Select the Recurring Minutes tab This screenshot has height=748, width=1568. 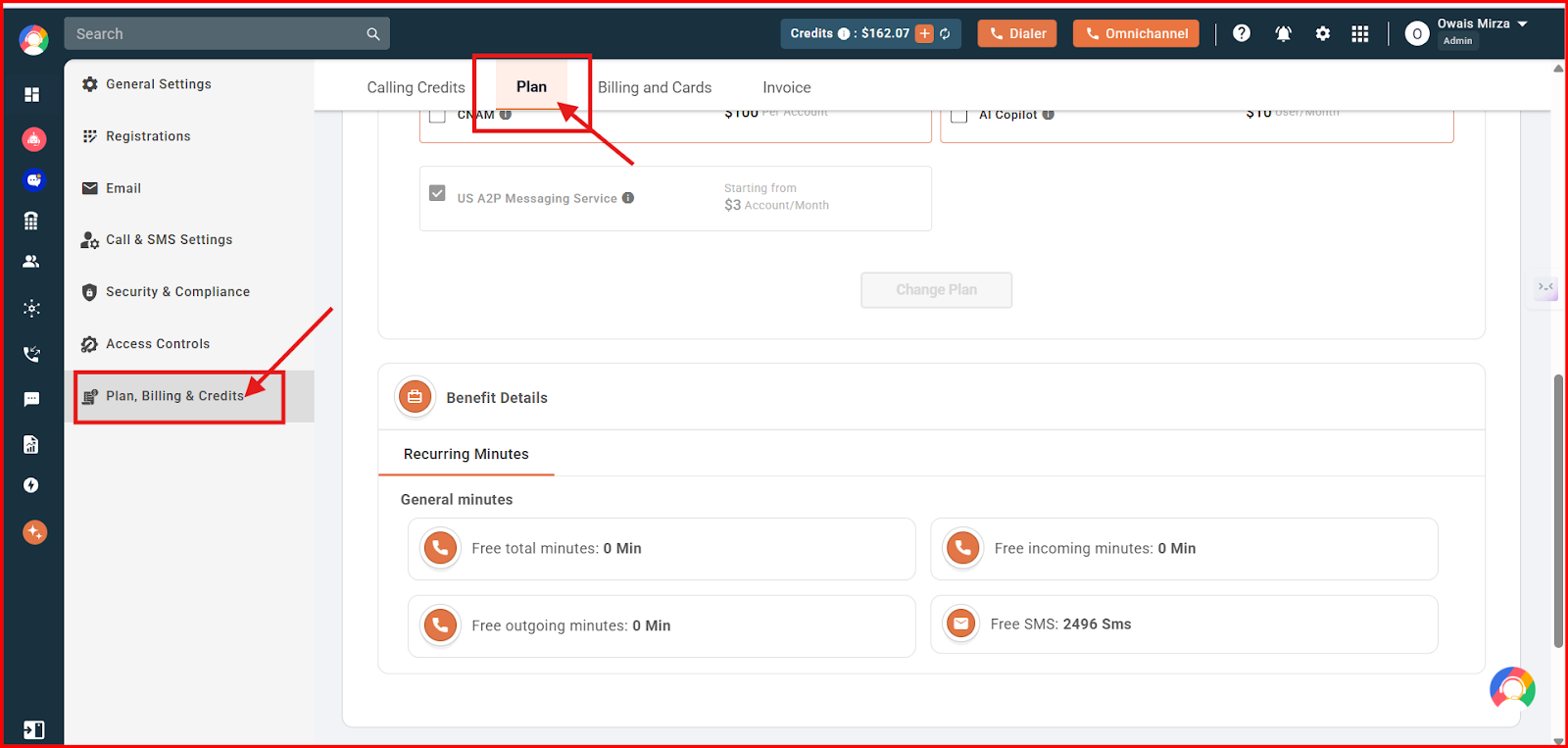pyautogui.click(x=466, y=454)
